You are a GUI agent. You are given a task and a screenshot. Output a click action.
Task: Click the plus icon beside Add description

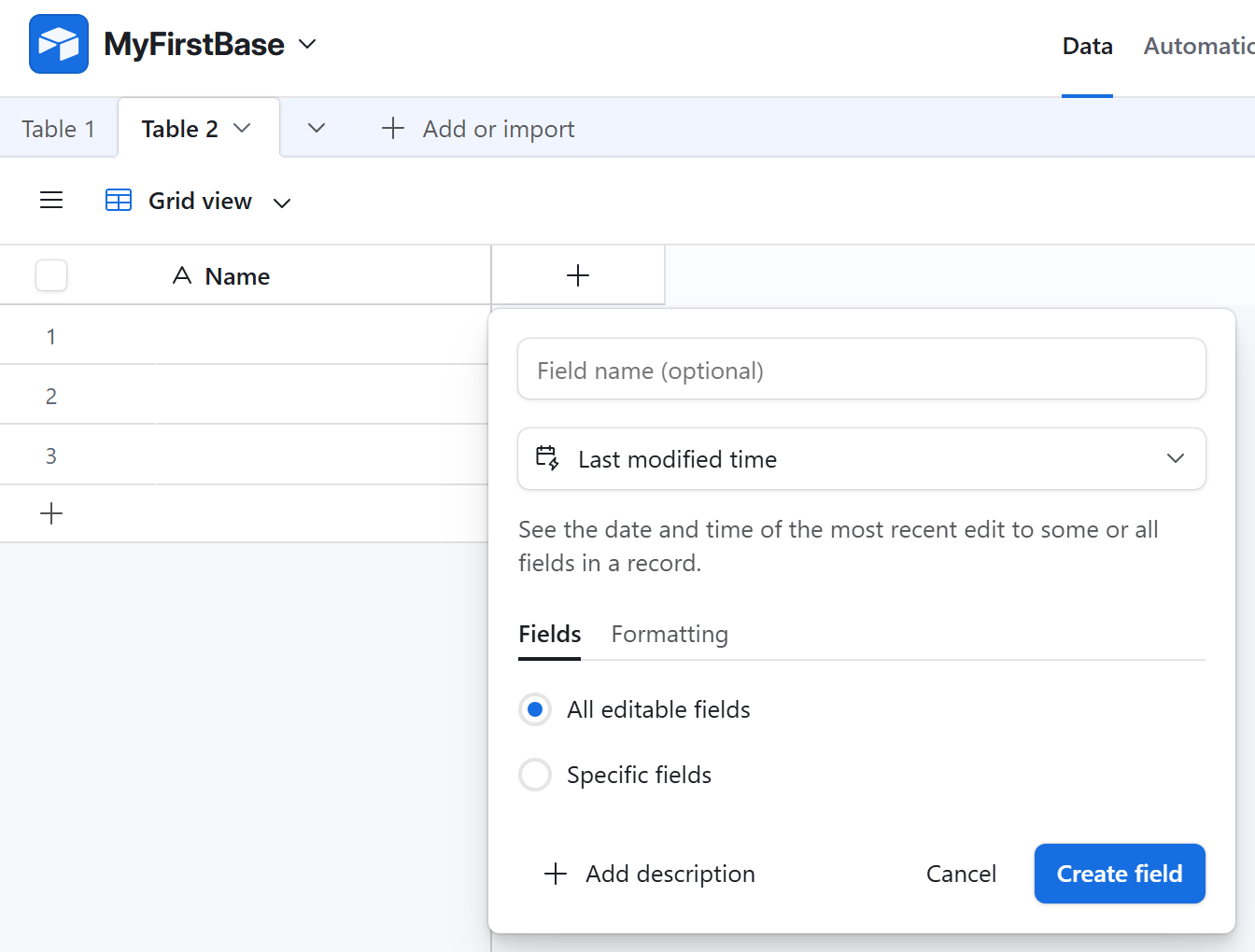[556, 874]
